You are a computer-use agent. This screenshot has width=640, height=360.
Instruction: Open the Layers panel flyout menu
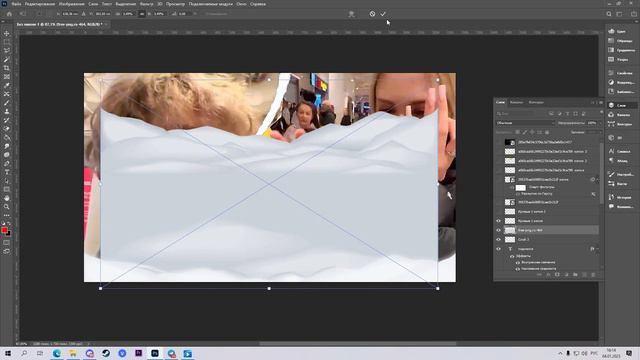(x=601, y=102)
